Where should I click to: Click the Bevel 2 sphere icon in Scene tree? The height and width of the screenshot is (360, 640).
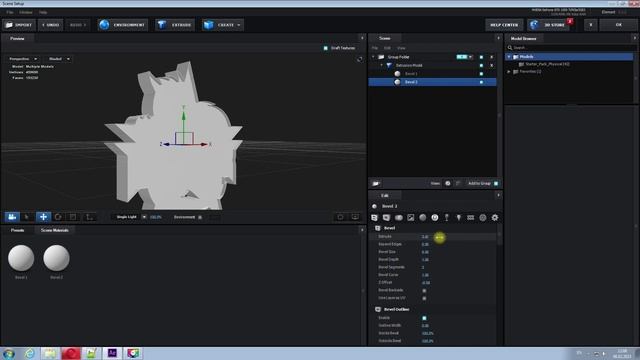click(397, 82)
